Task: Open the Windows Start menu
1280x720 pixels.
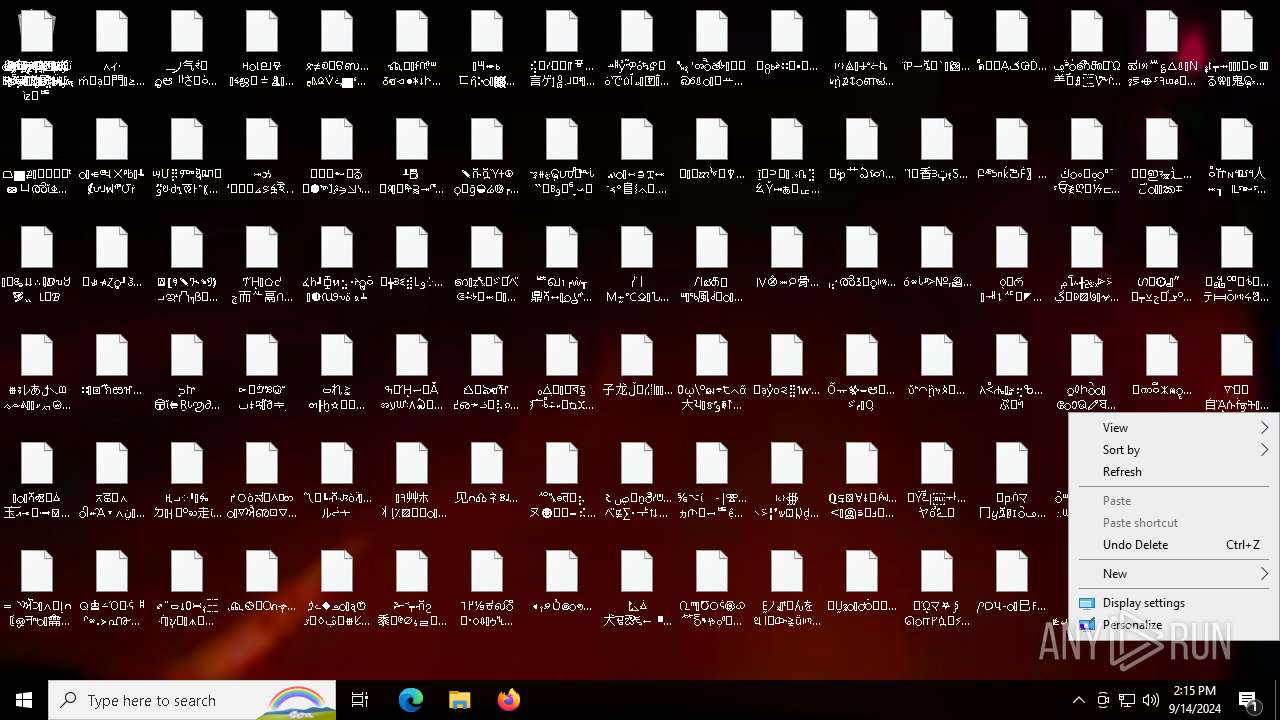Action: 24,700
